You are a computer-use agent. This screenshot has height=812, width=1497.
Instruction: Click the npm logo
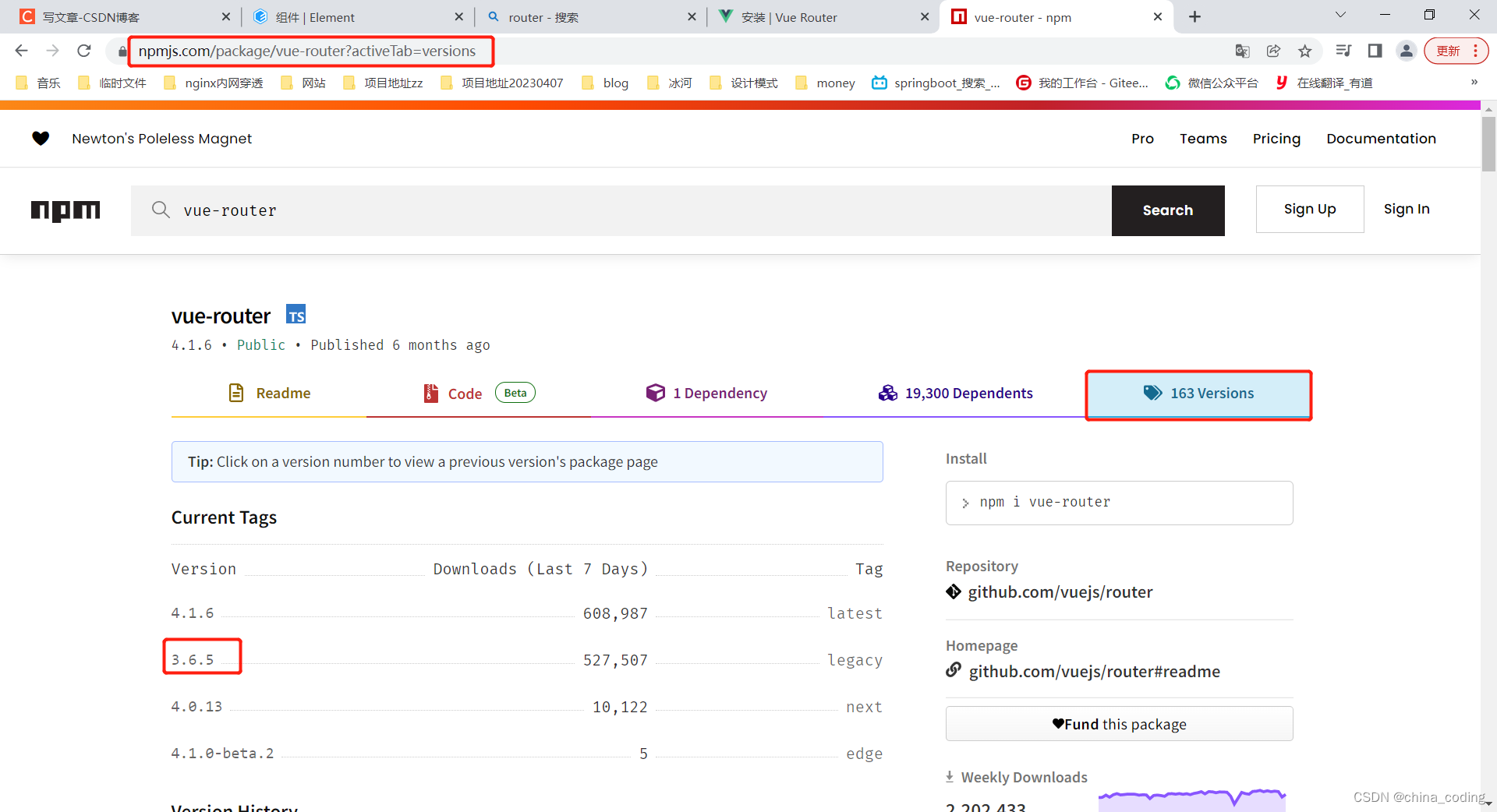pyautogui.click(x=65, y=210)
